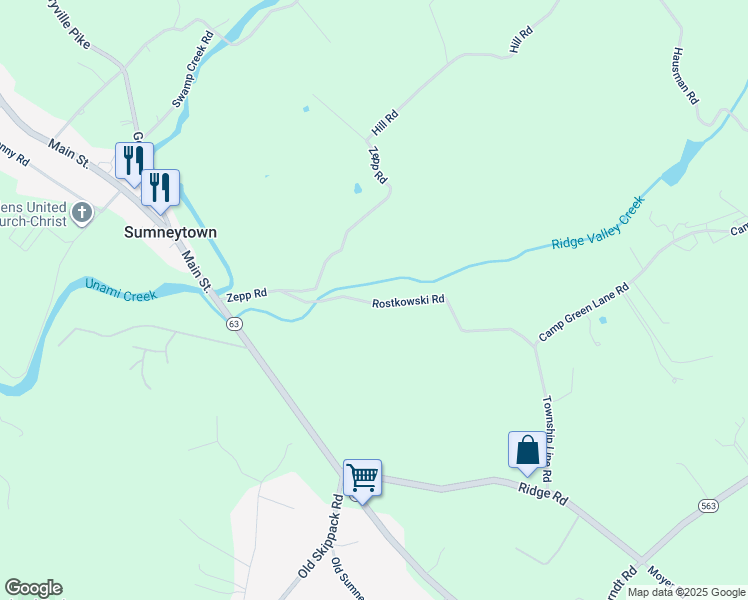Select the United Church-Christ place label
The height and width of the screenshot is (600, 748).
pyautogui.click(x=33, y=214)
